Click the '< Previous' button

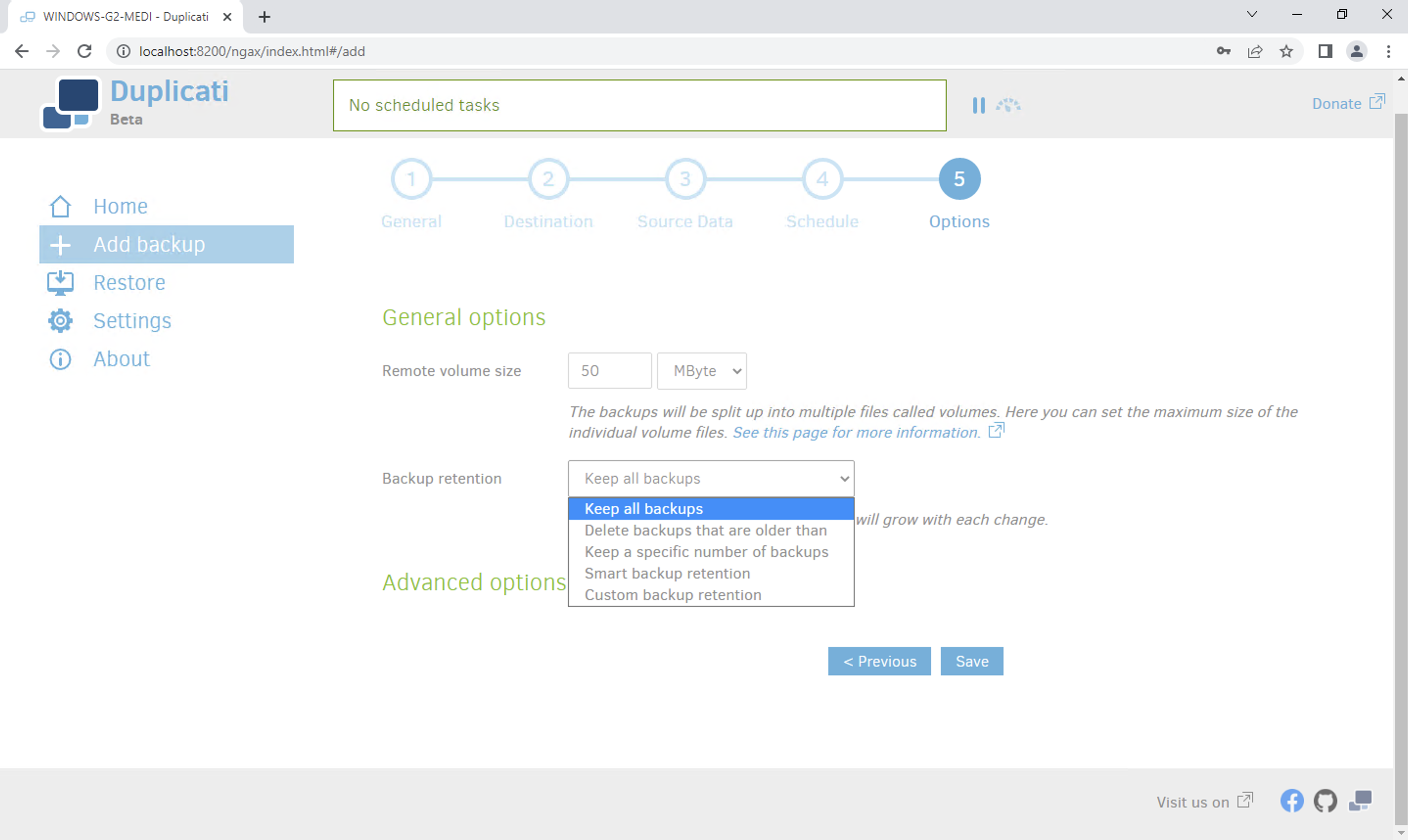click(879, 661)
